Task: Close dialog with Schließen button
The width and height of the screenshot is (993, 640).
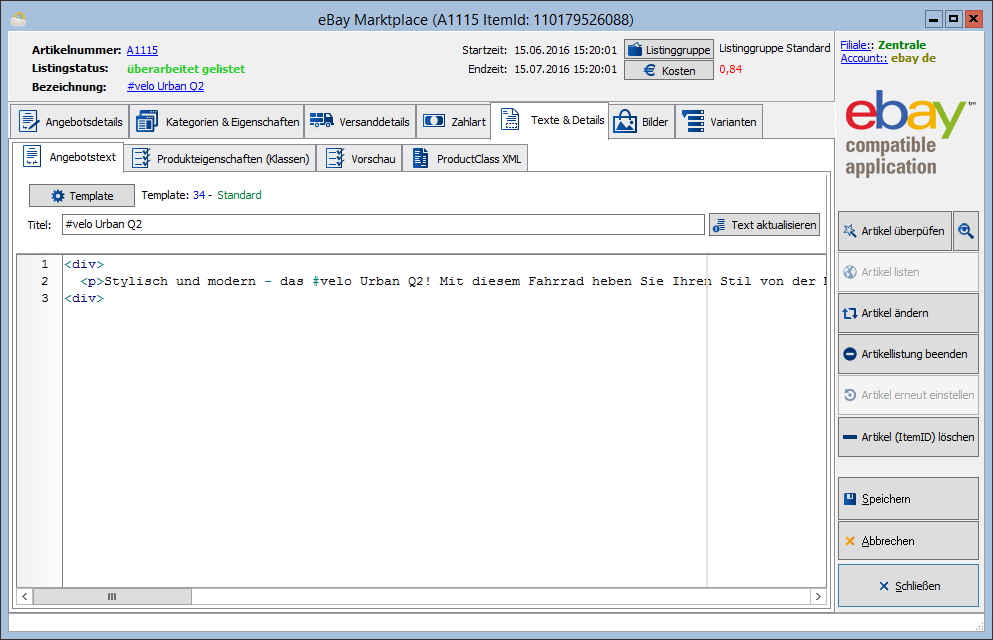Action: coord(908,586)
